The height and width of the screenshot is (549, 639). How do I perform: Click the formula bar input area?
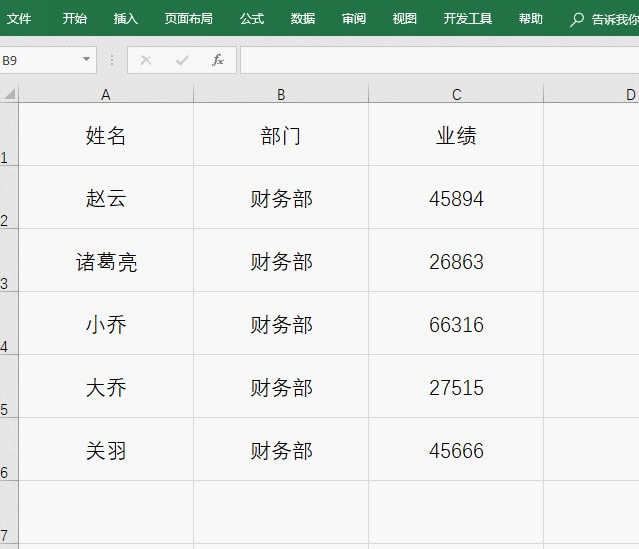click(x=440, y=60)
